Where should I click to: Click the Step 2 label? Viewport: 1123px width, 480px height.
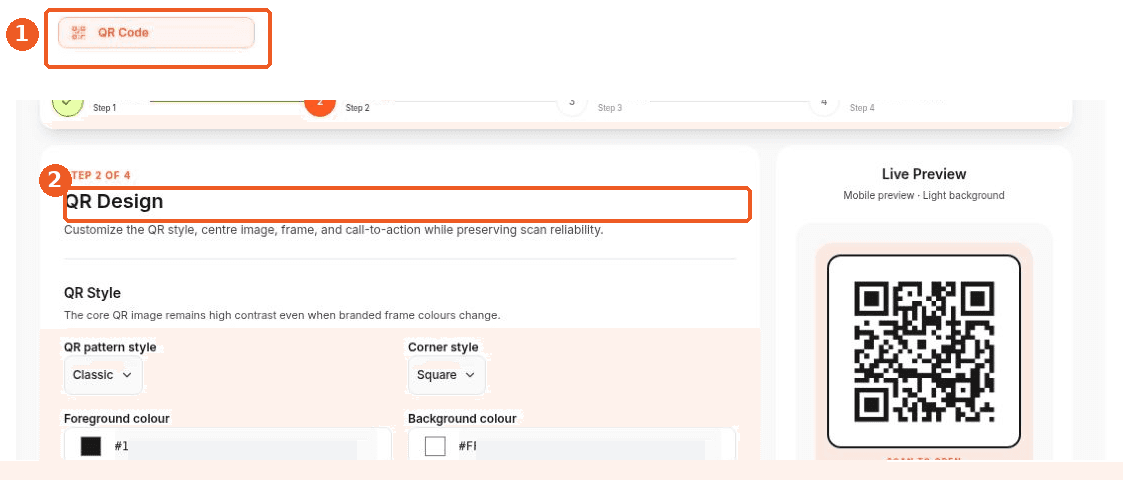(357, 108)
